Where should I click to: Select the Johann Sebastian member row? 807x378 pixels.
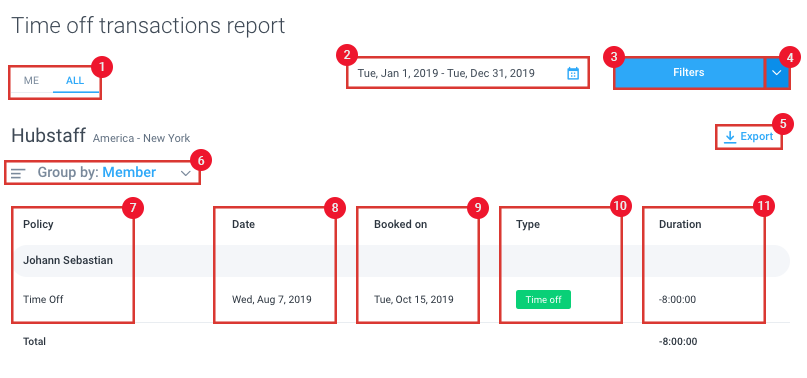pyautogui.click(x=400, y=261)
